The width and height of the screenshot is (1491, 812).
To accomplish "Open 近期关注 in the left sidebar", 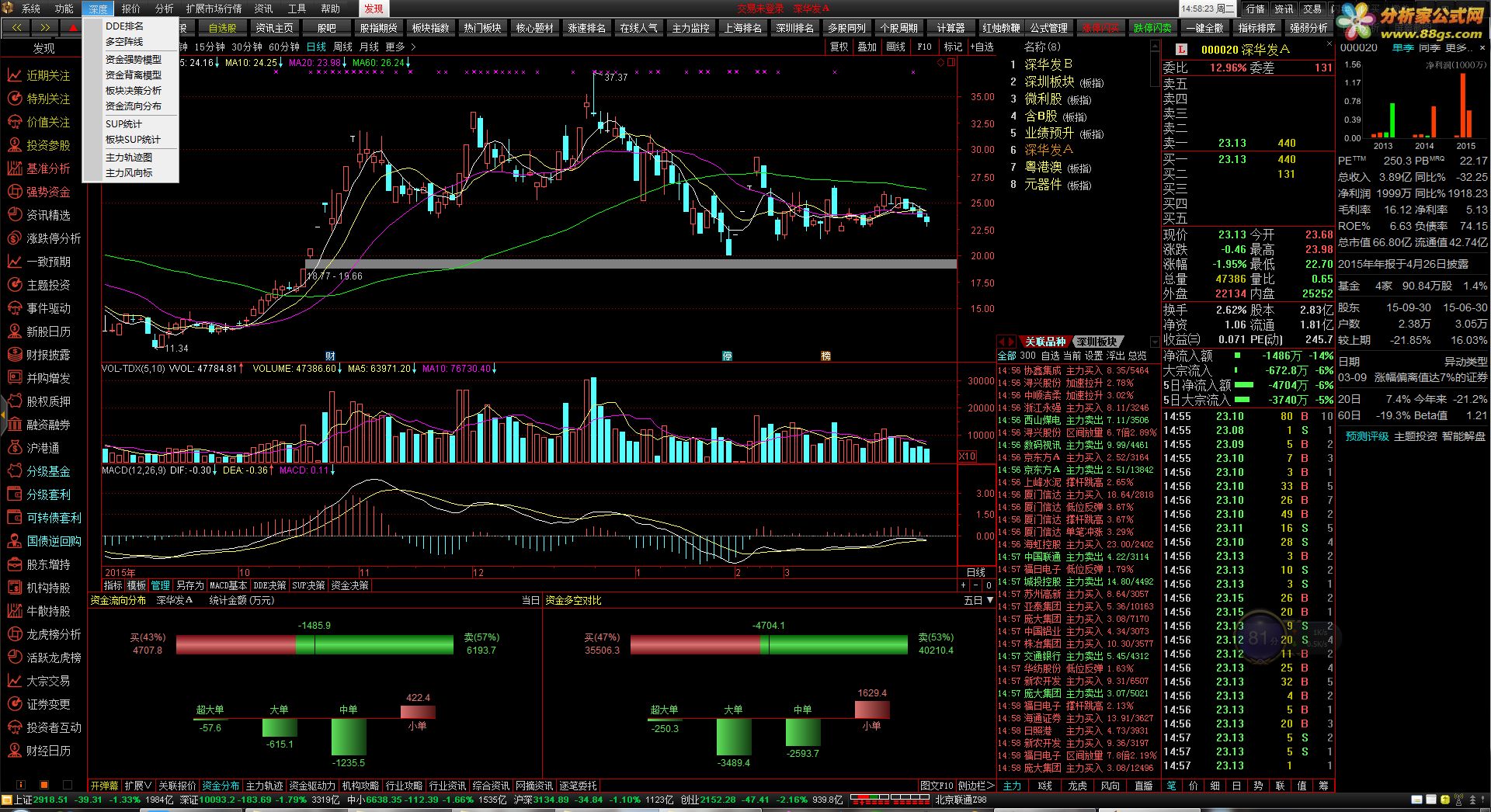I will pyautogui.click(x=48, y=75).
